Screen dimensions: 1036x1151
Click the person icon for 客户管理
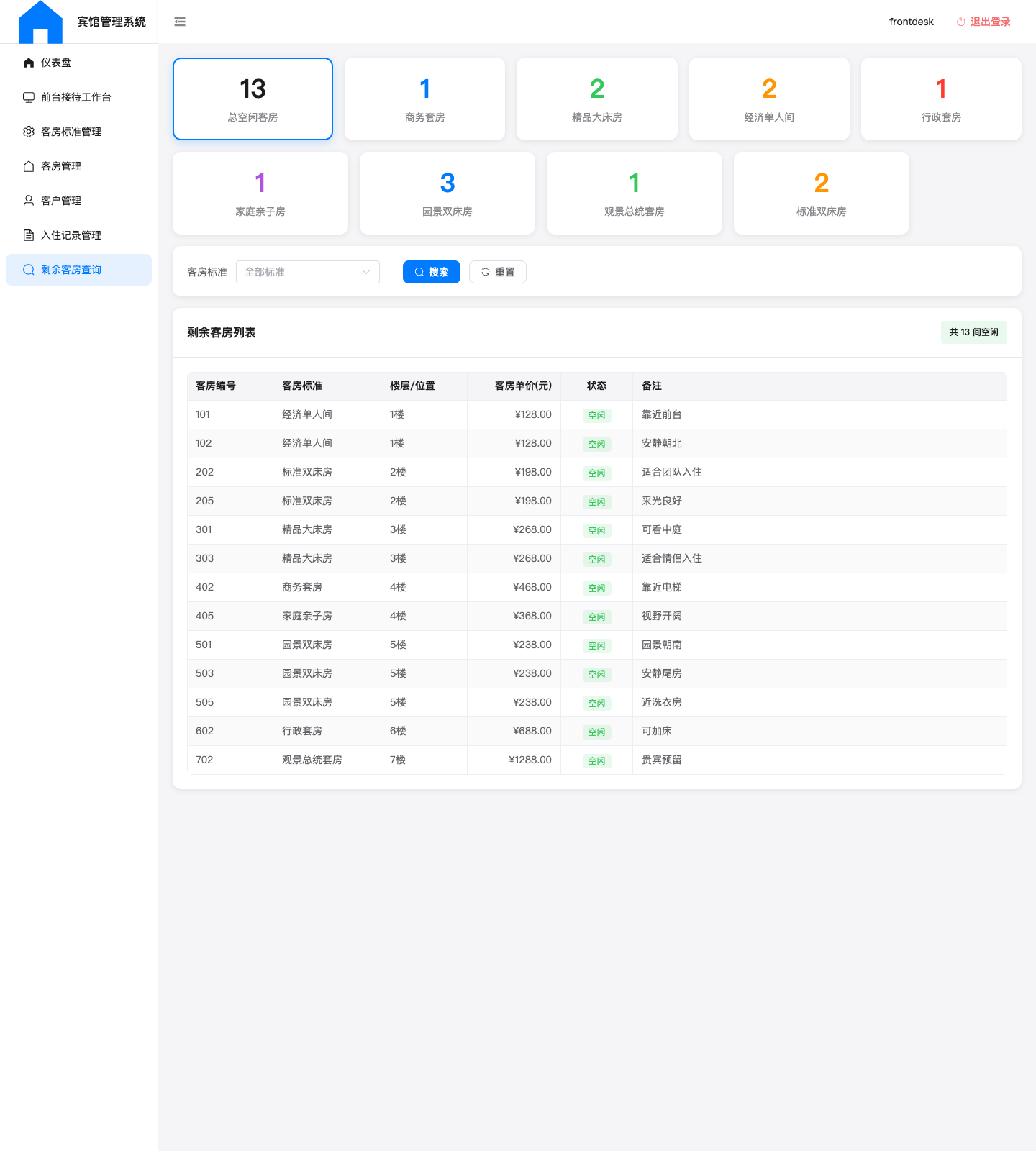point(29,201)
